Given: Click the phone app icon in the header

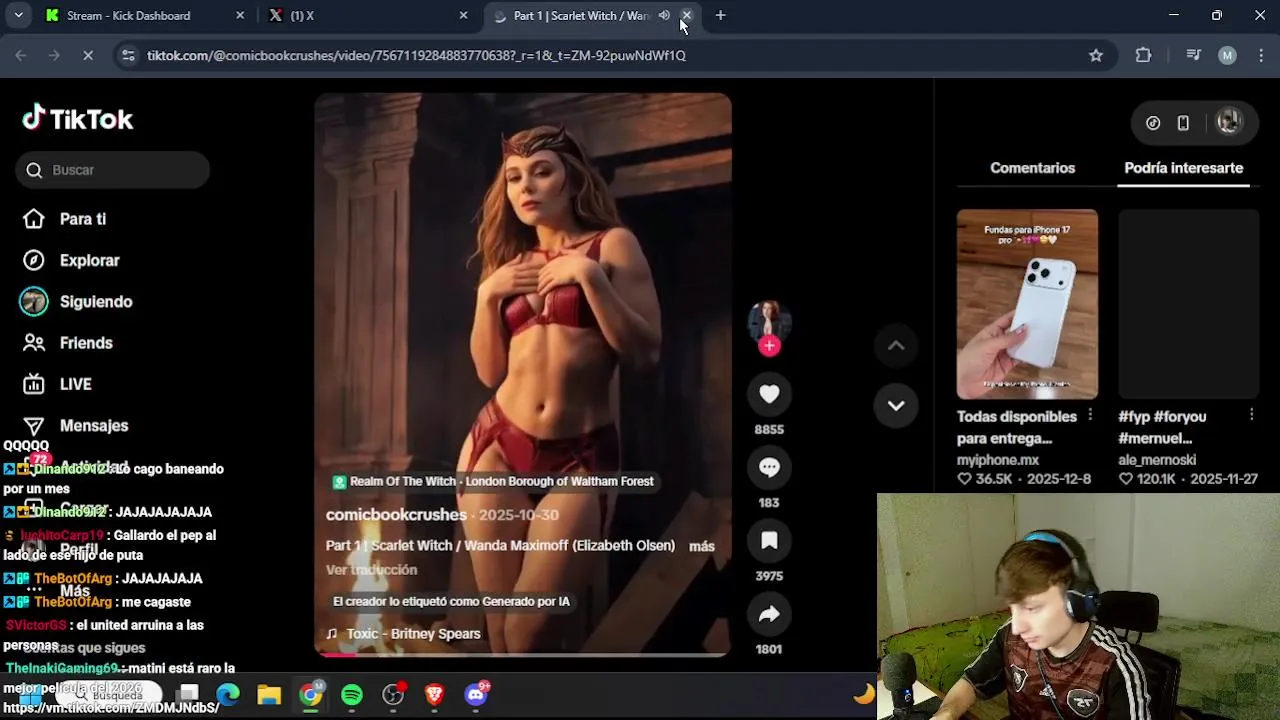Looking at the screenshot, I should [1183, 122].
